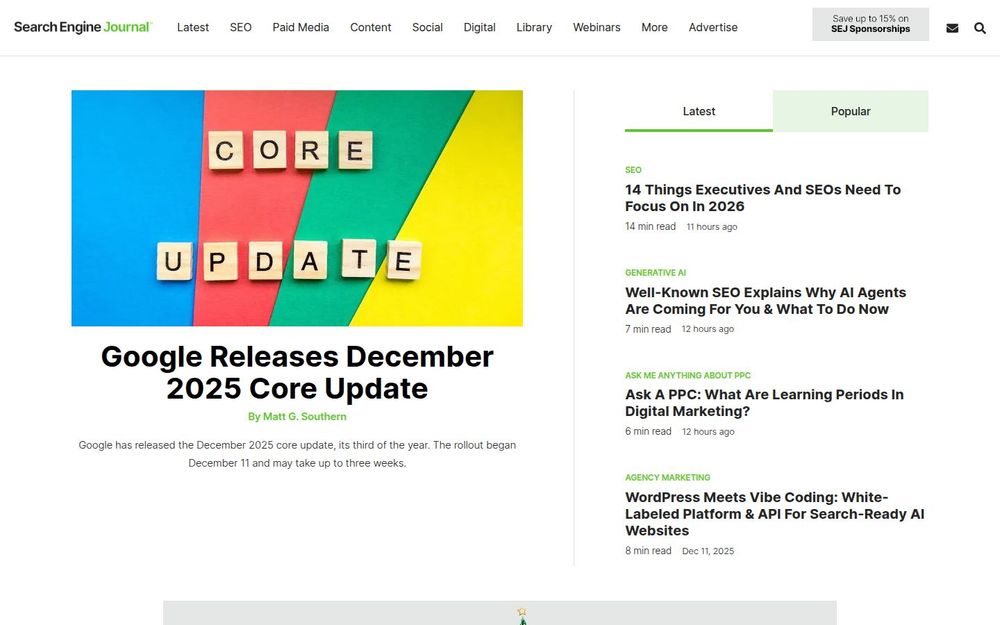
Task: Open the Paid Media menu
Action: click(x=300, y=27)
